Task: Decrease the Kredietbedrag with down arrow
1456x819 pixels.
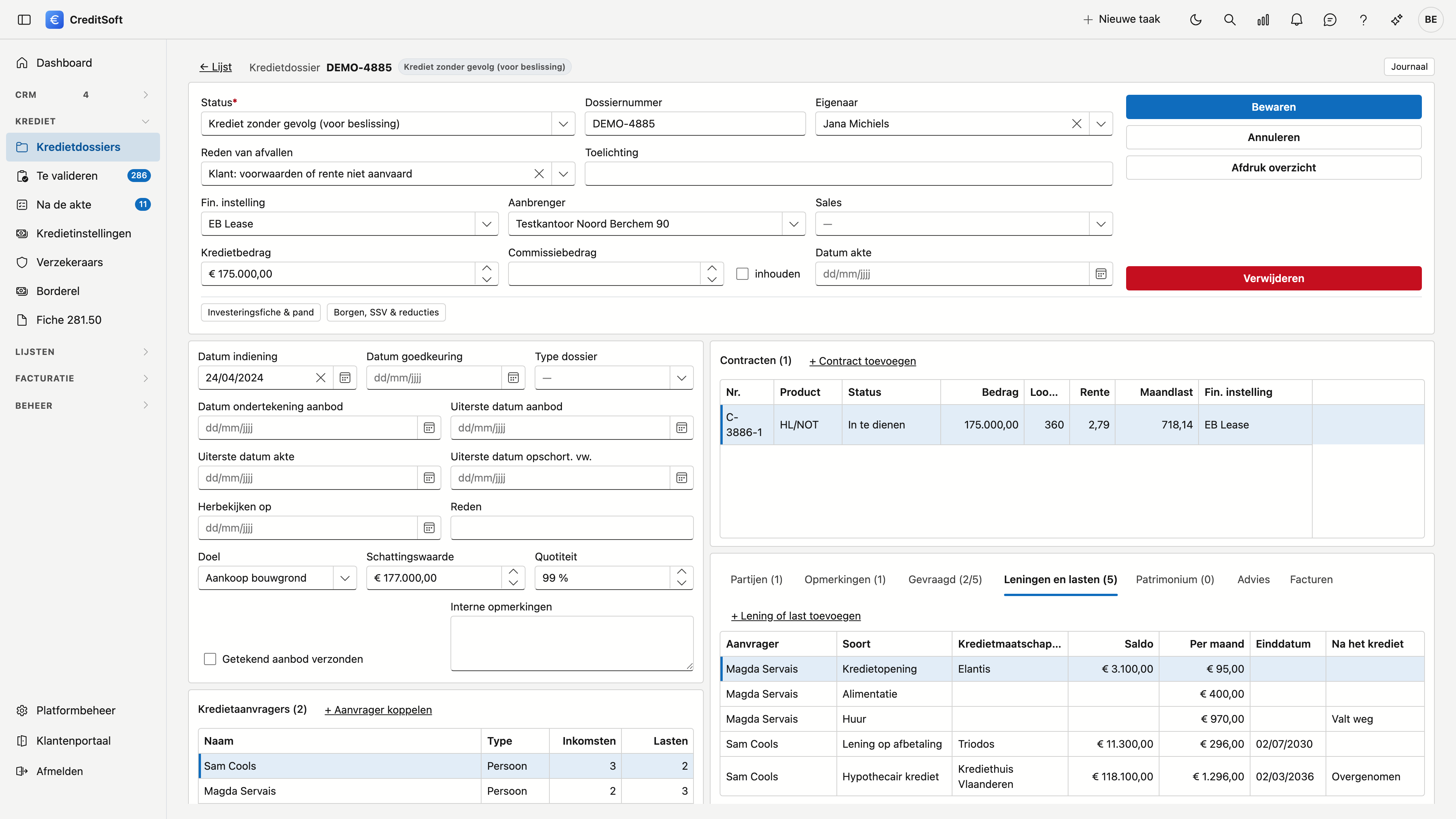Action: [486, 280]
